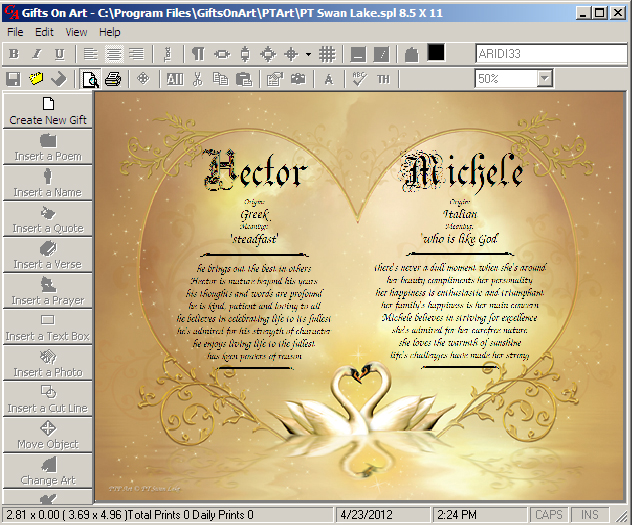Click Create New Gift

tap(48, 111)
